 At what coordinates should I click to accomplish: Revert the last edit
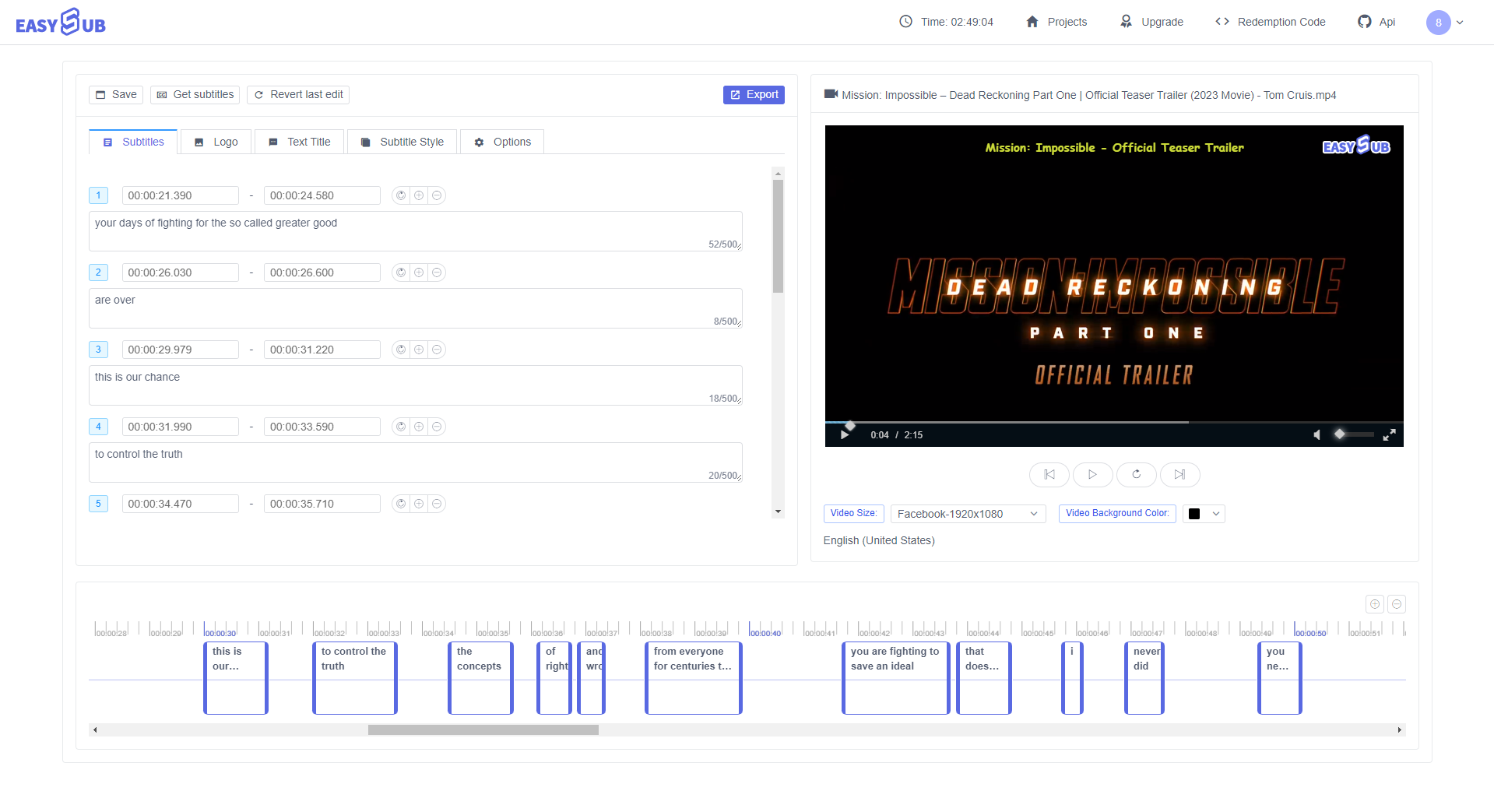tap(298, 95)
